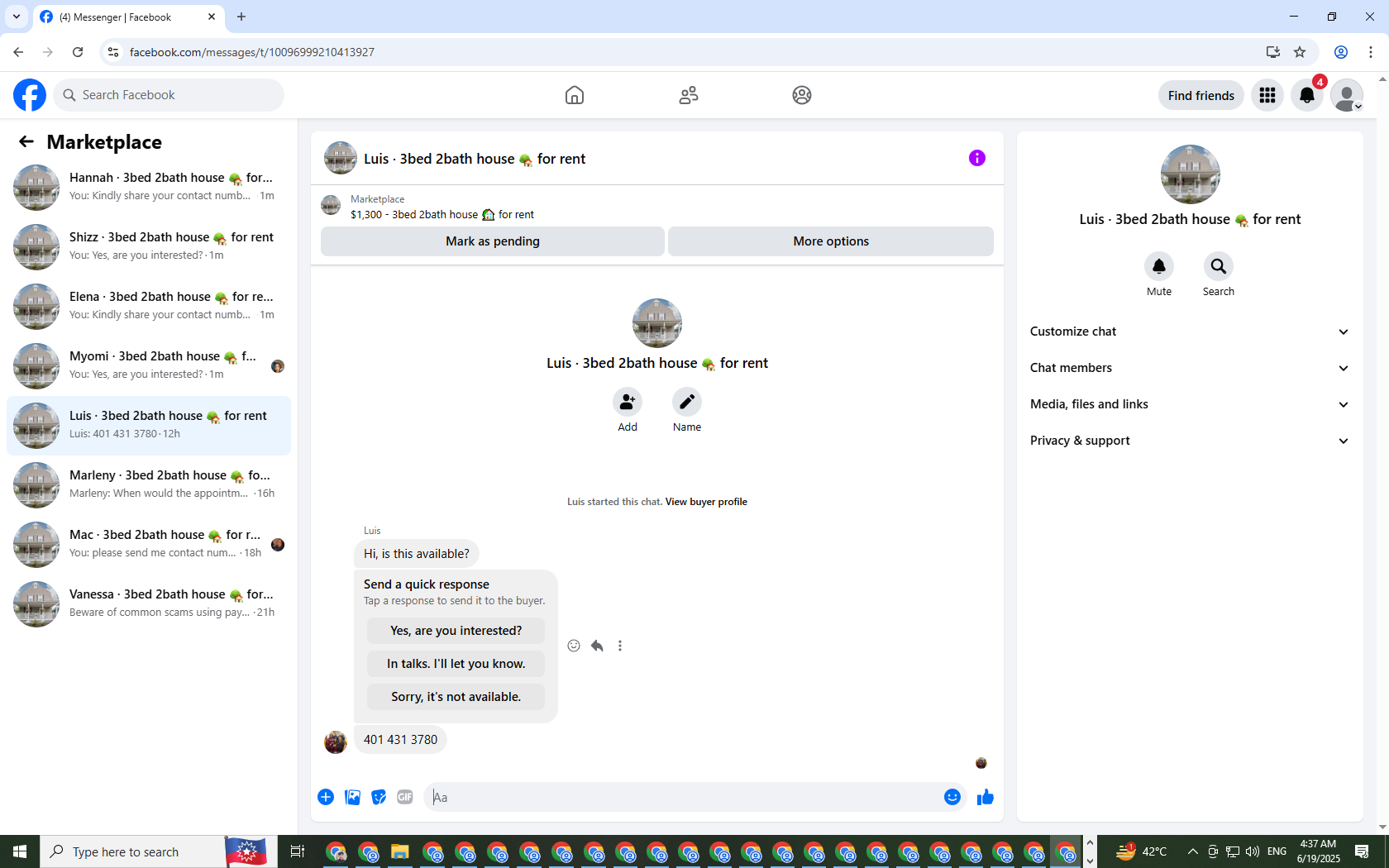Click the Facebook logo

[x=30, y=95]
